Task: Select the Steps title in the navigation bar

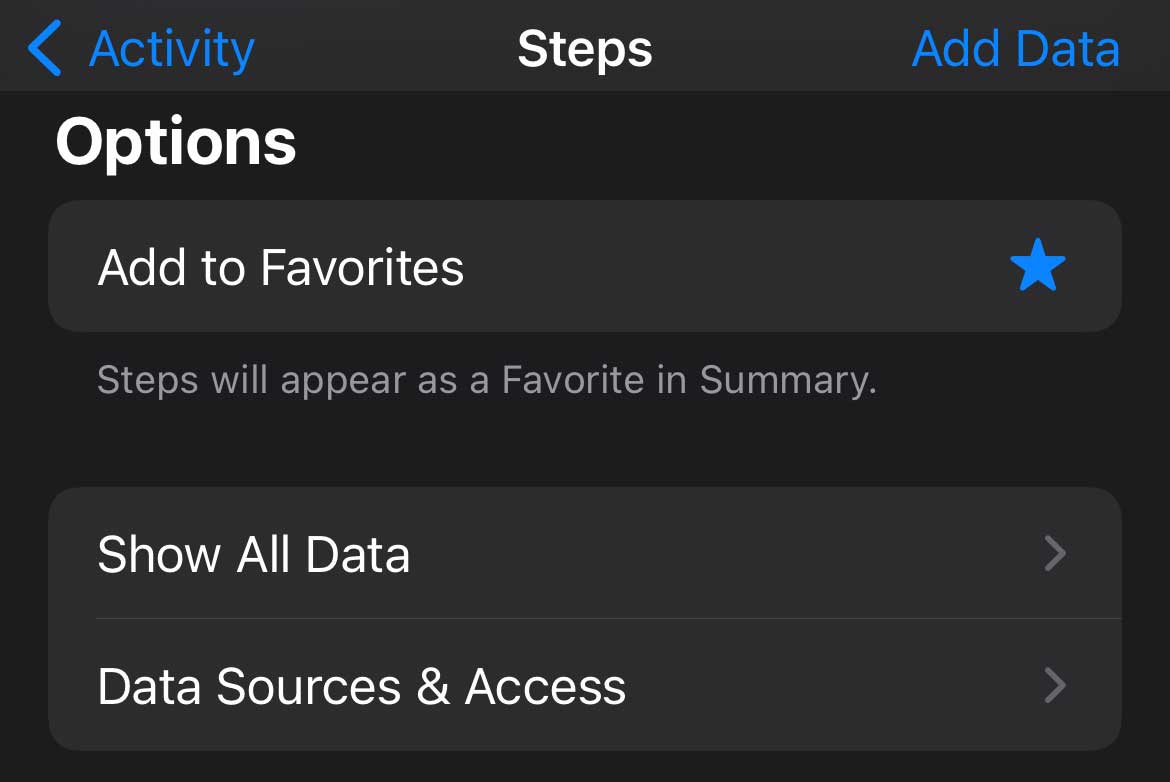Action: pos(585,48)
